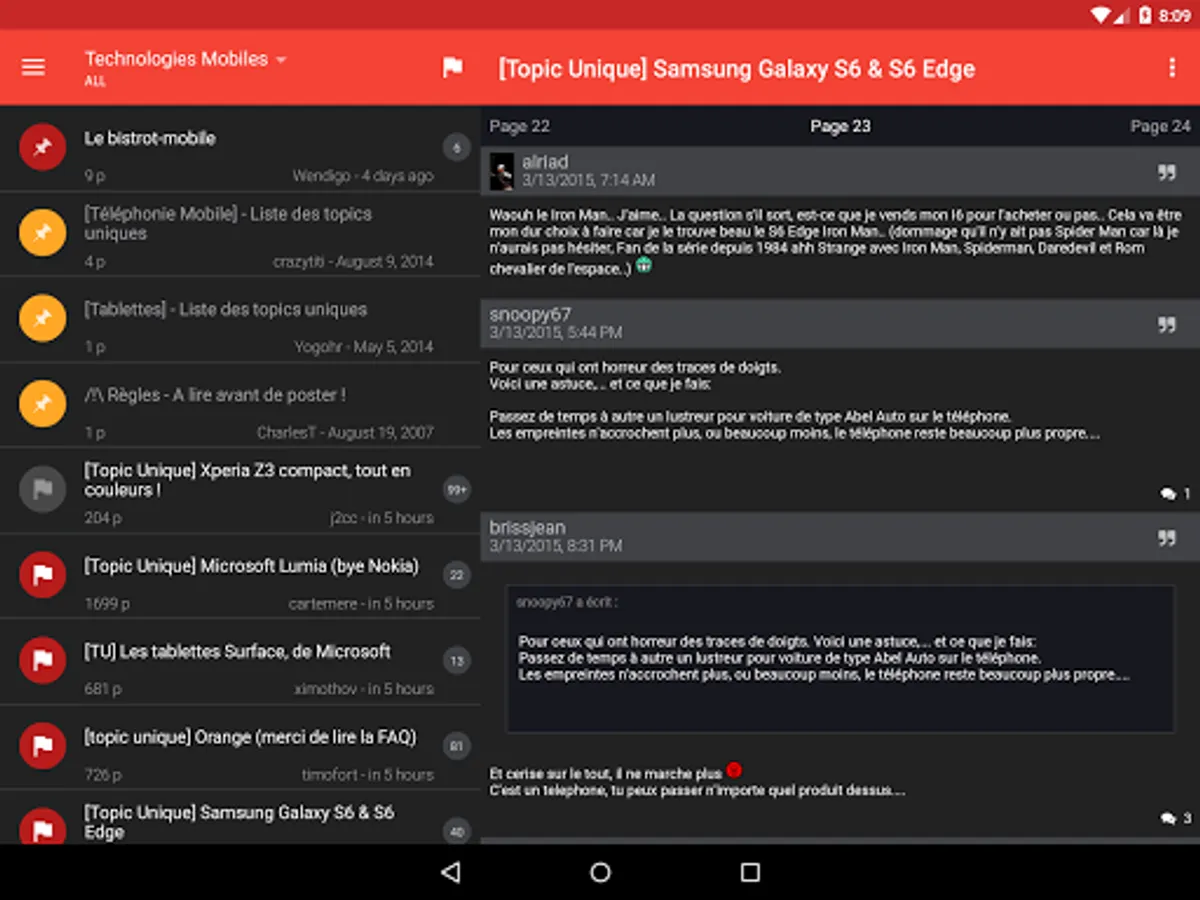Quote alriad's post with the quote icon
Viewport: 1200px width, 900px height.
point(1167,172)
